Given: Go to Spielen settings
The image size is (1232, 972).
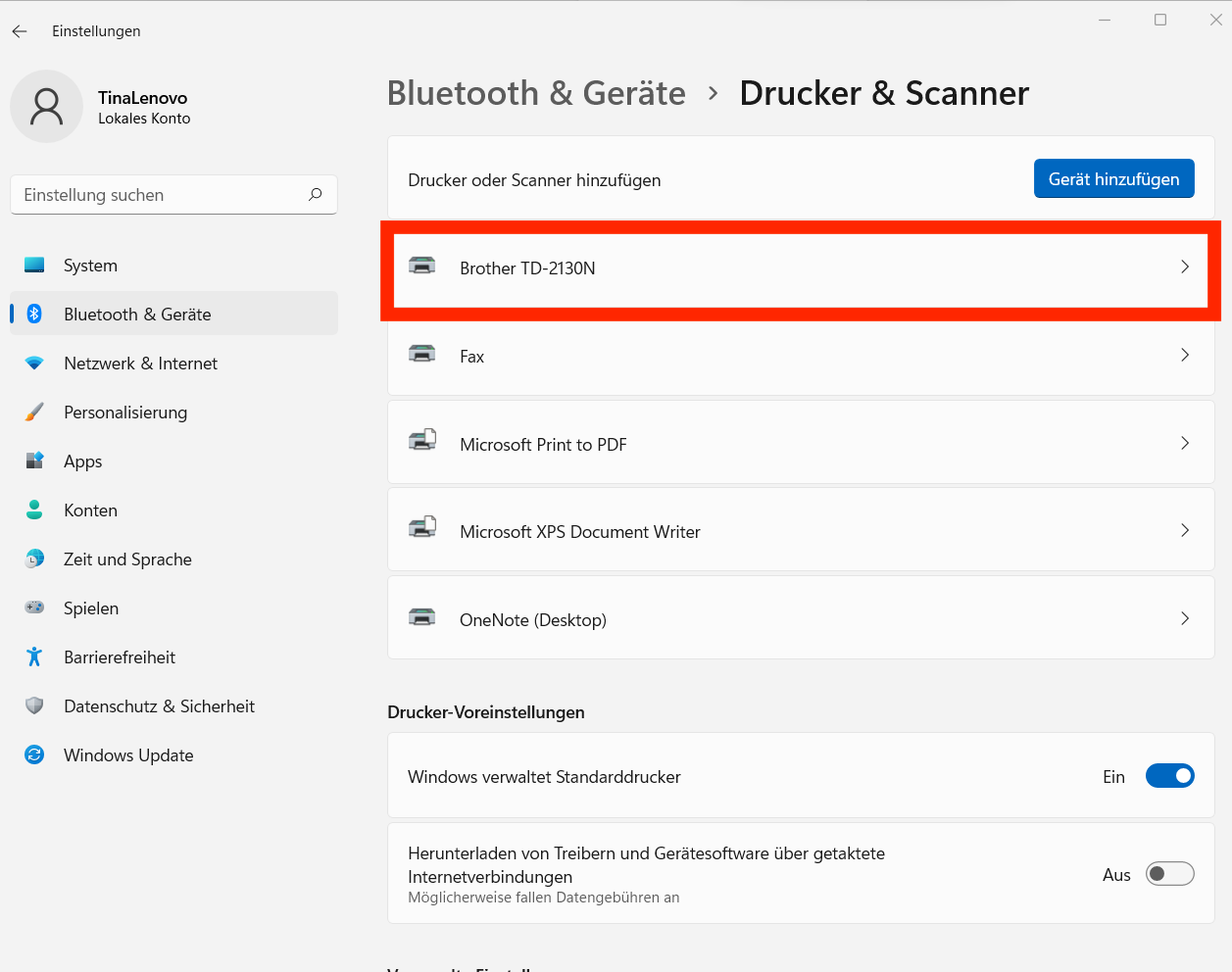Looking at the screenshot, I should [x=173, y=608].
